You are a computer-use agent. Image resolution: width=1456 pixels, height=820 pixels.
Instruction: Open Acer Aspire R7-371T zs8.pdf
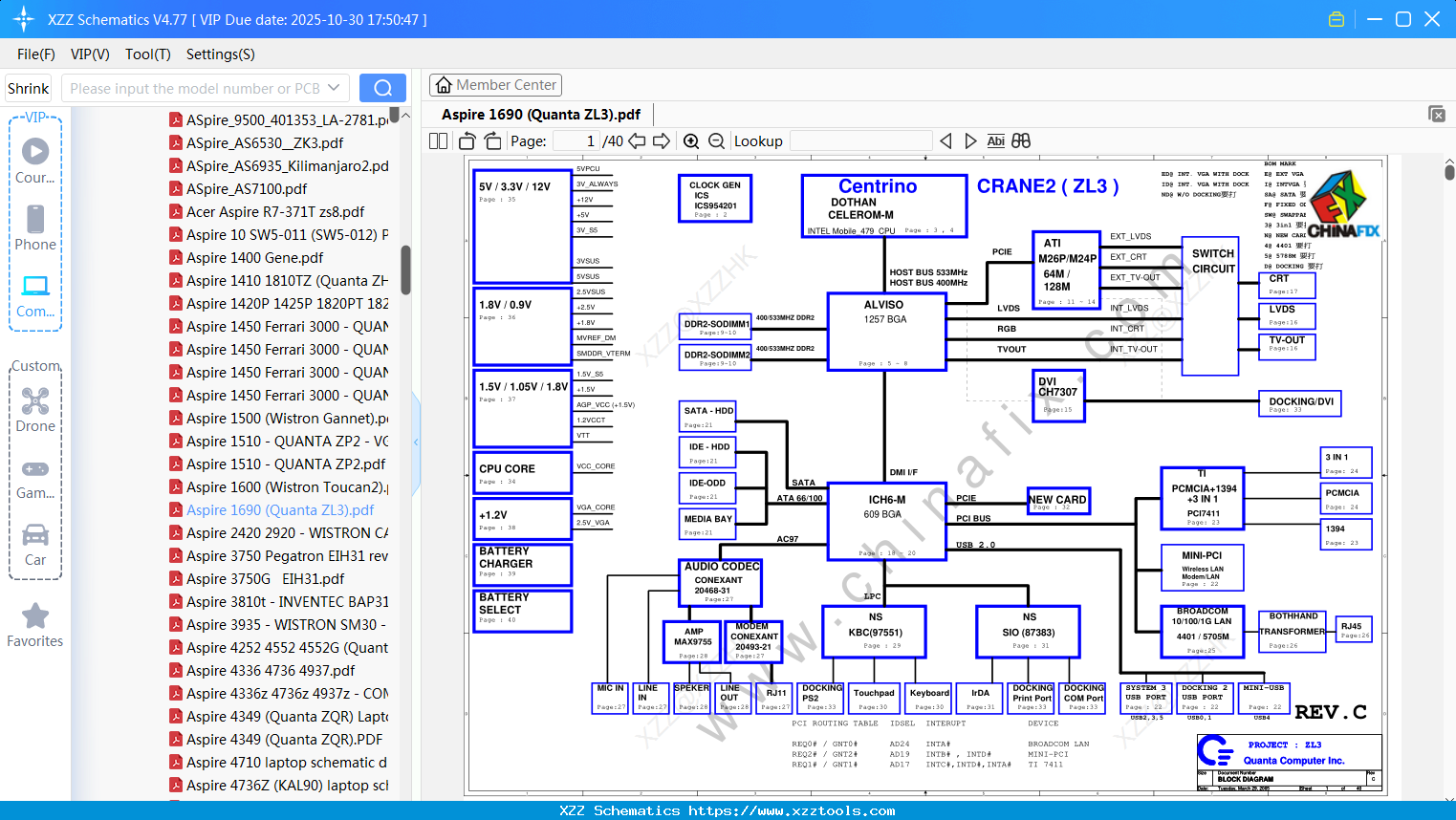tap(275, 211)
